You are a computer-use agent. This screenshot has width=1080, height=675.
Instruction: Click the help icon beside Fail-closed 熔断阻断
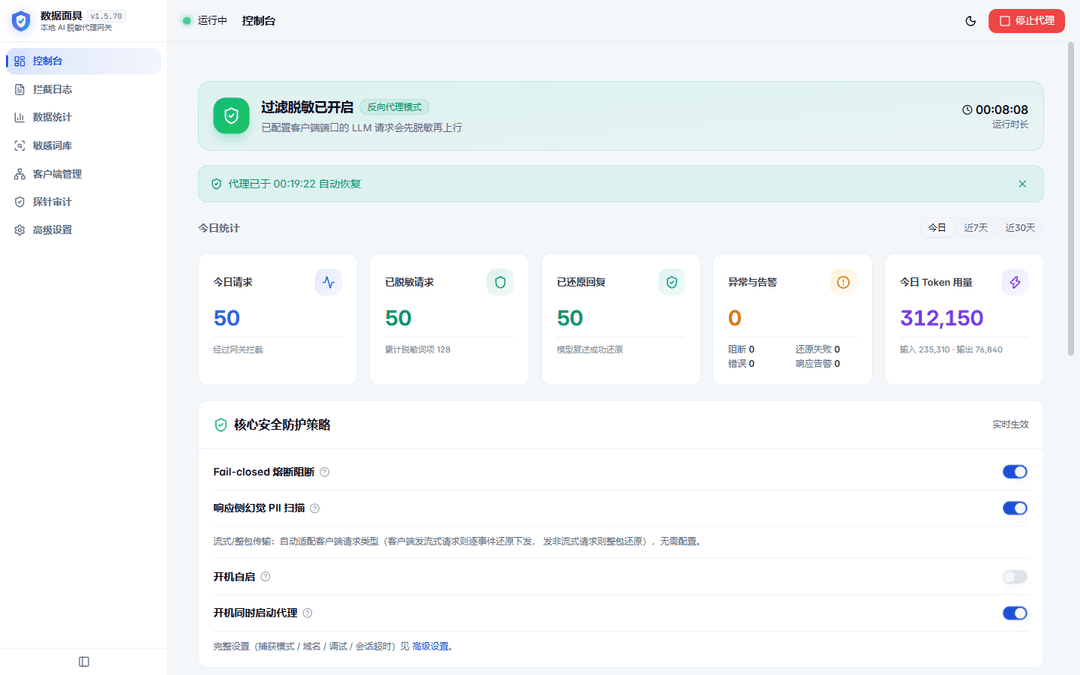coord(324,472)
